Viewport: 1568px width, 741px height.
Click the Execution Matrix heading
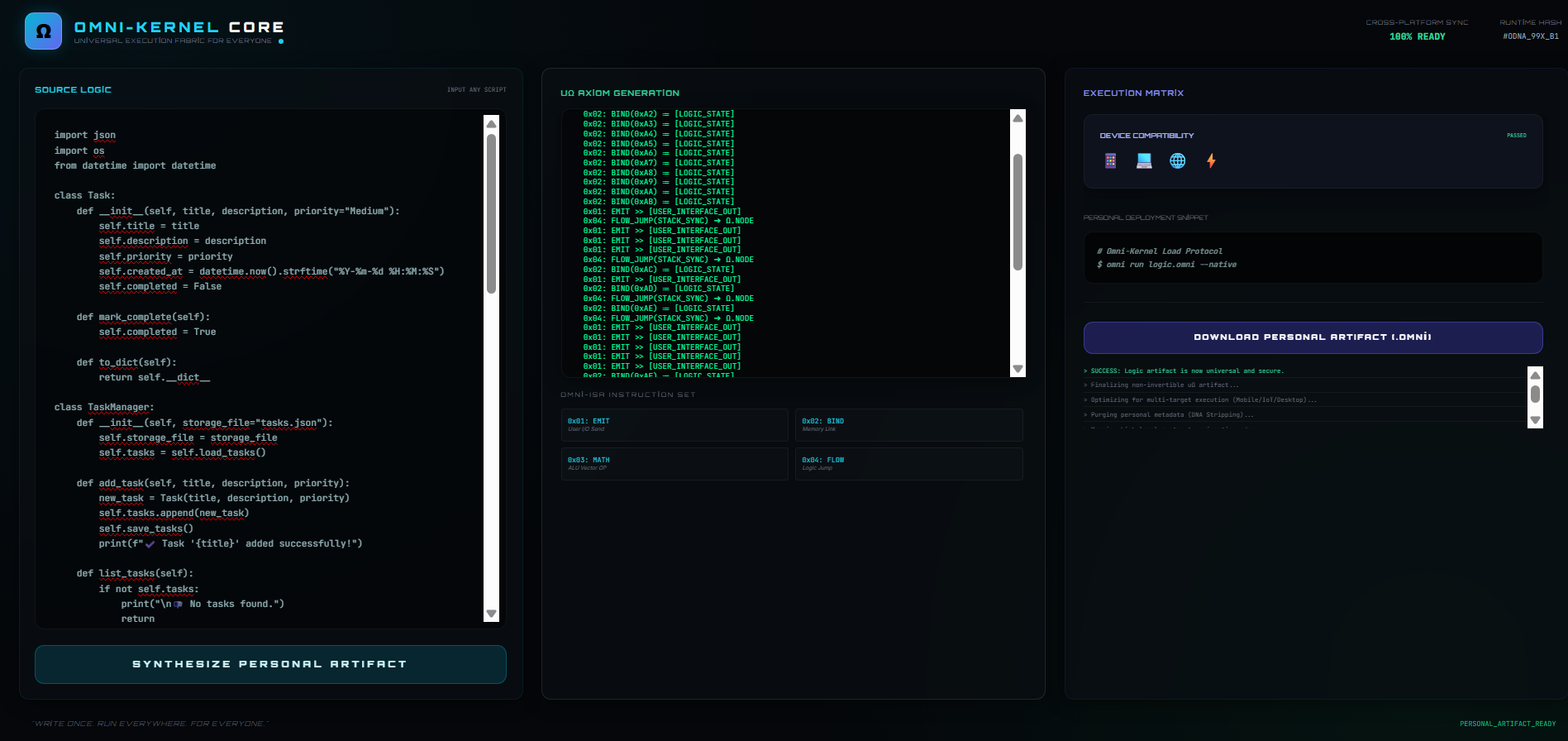click(1133, 93)
